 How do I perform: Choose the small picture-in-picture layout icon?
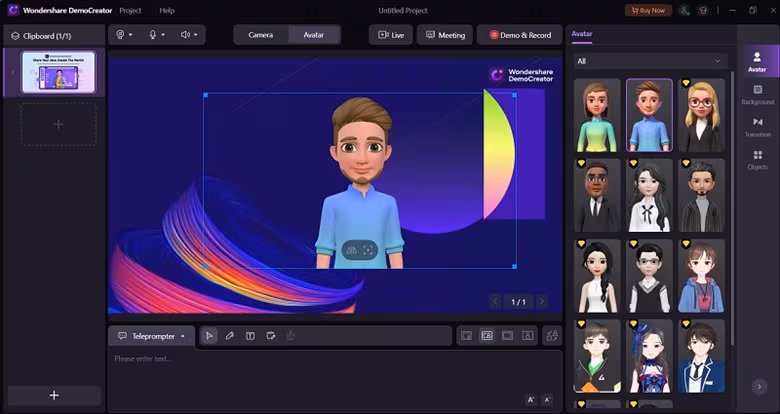coord(466,336)
